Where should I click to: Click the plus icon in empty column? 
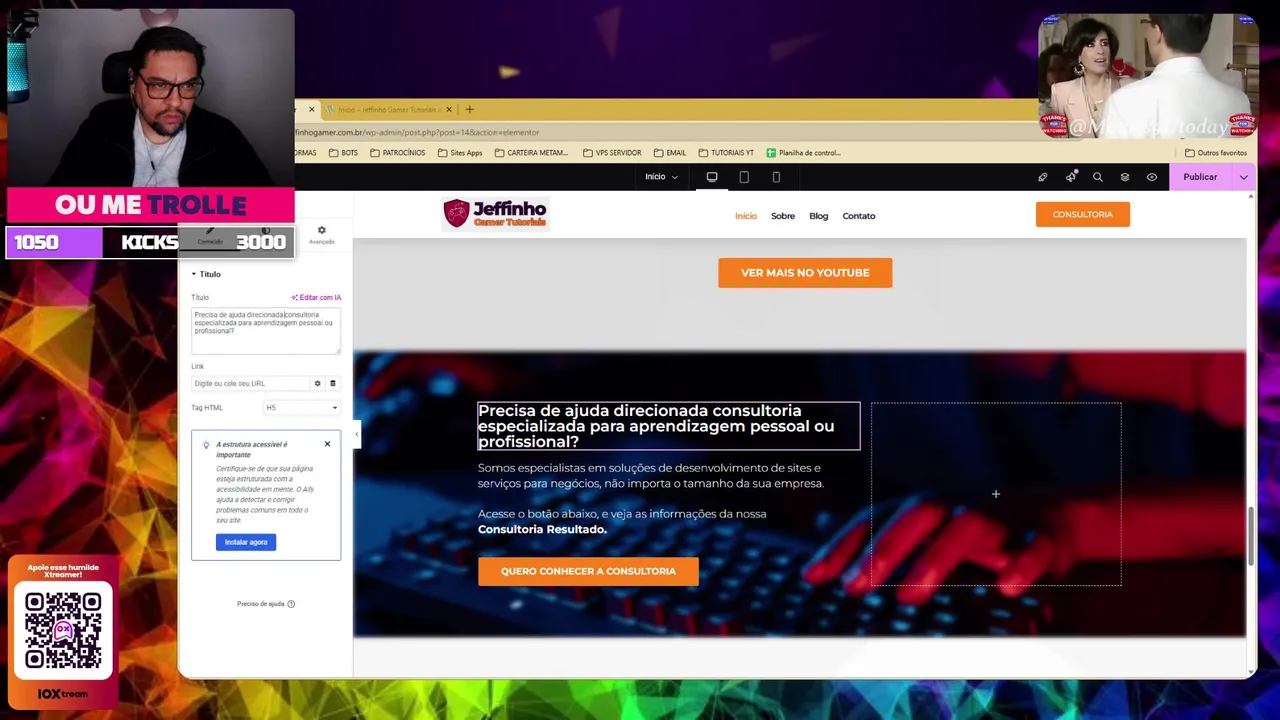[996, 494]
